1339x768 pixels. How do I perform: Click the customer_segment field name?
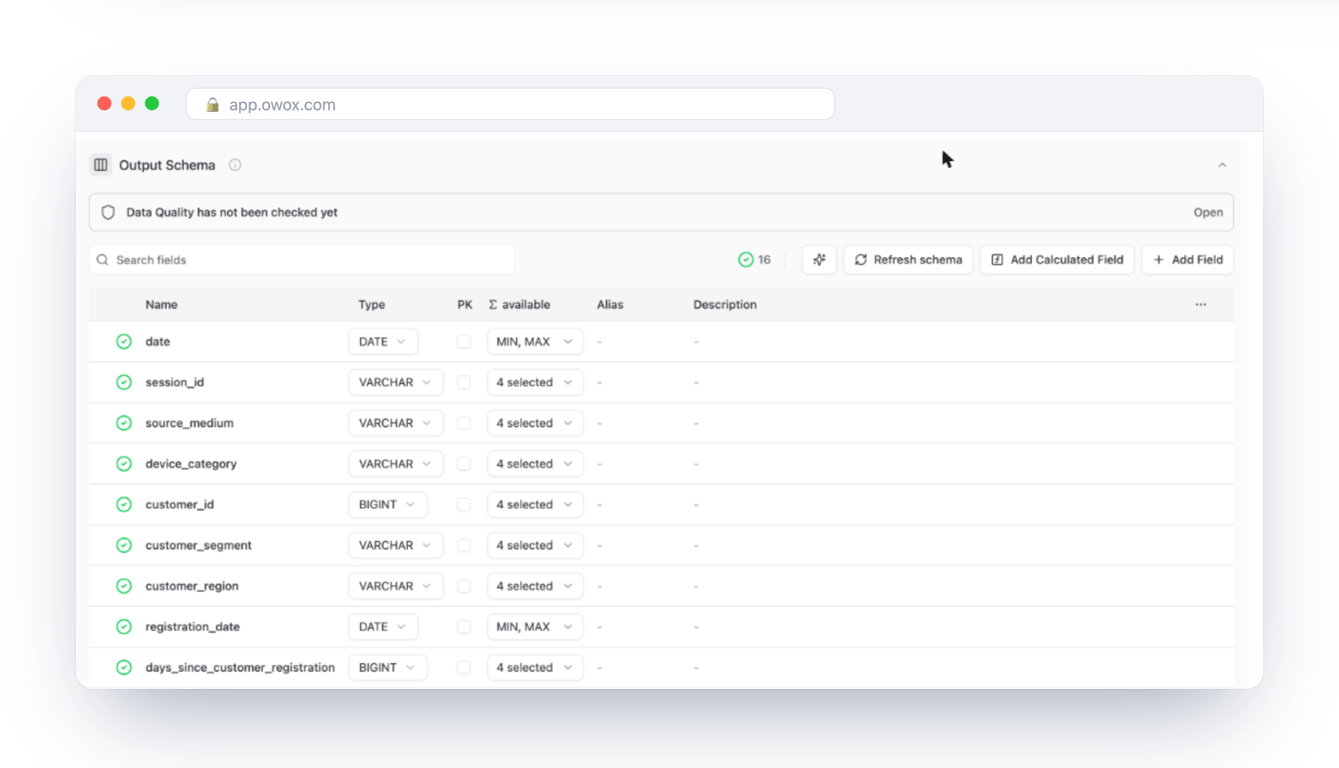click(x=199, y=546)
